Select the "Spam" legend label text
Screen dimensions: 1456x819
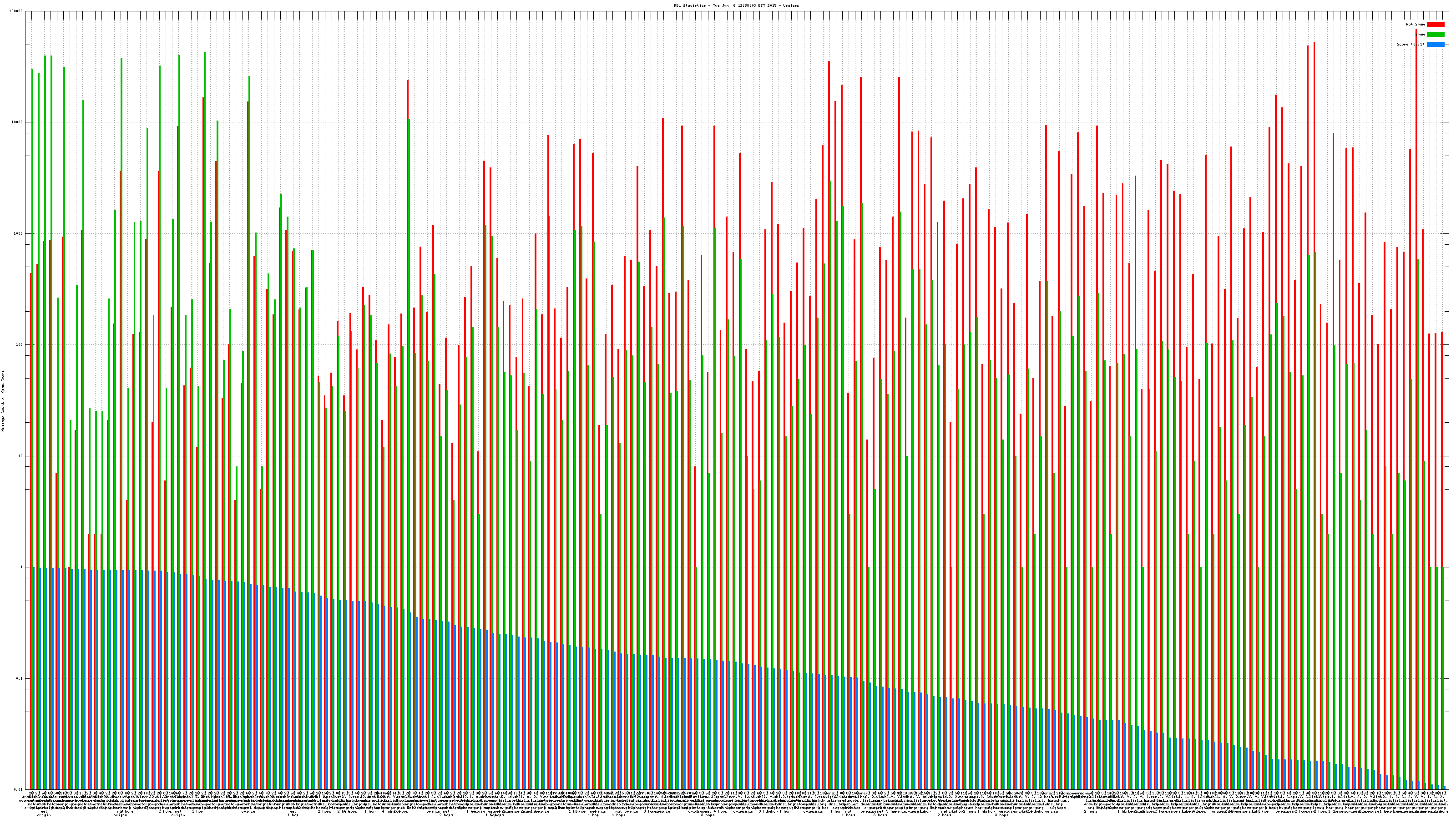point(1421,35)
